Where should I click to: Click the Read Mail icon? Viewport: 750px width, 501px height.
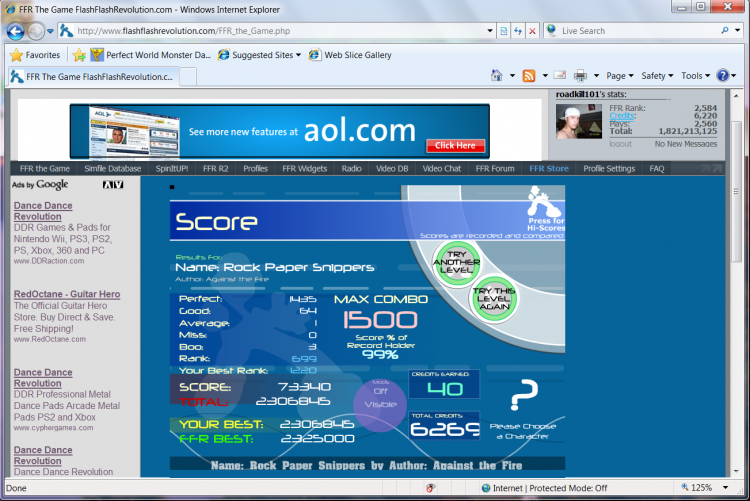pyautogui.click(x=560, y=76)
